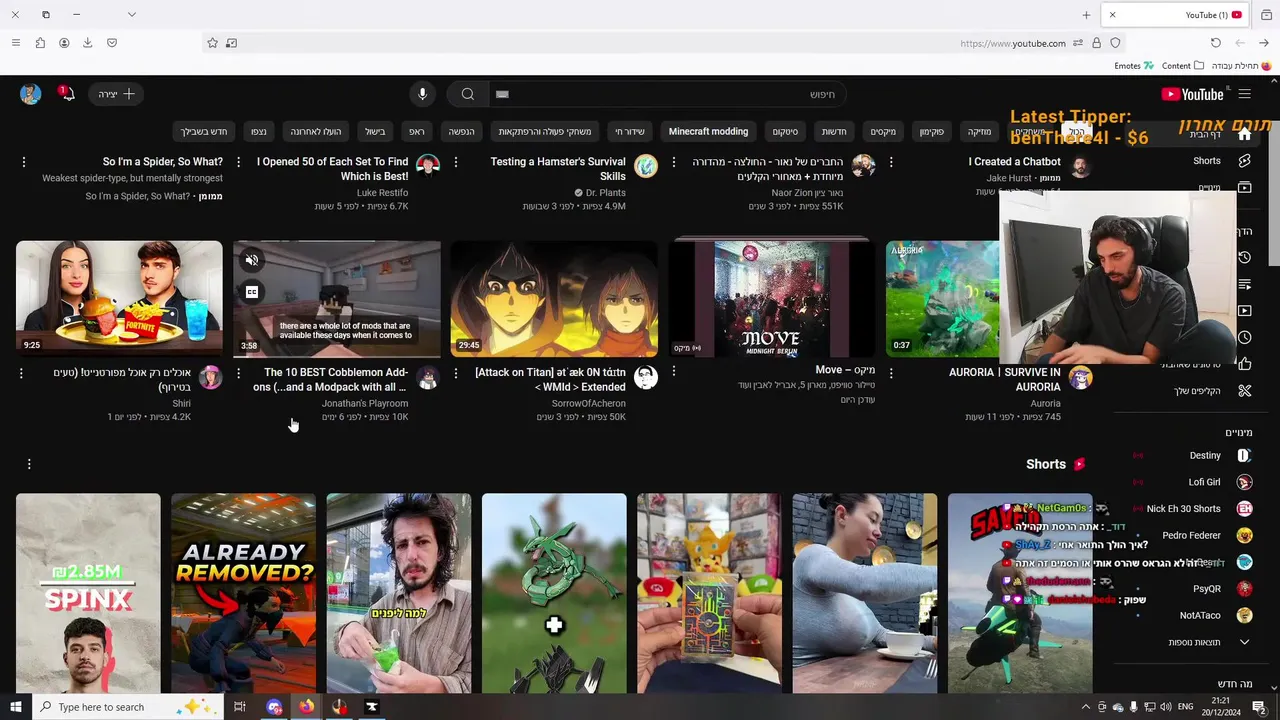
Task: Open site permissions icon in address bar
Action: [x=1078, y=43]
